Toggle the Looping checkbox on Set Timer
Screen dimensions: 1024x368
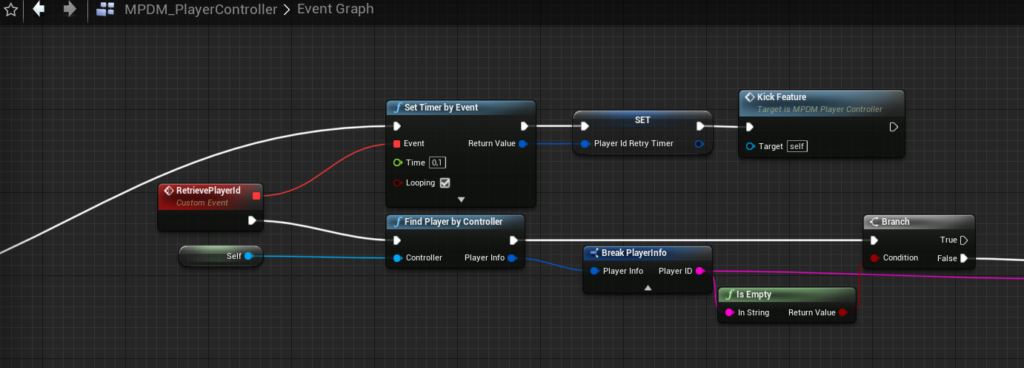tap(445, 183)
